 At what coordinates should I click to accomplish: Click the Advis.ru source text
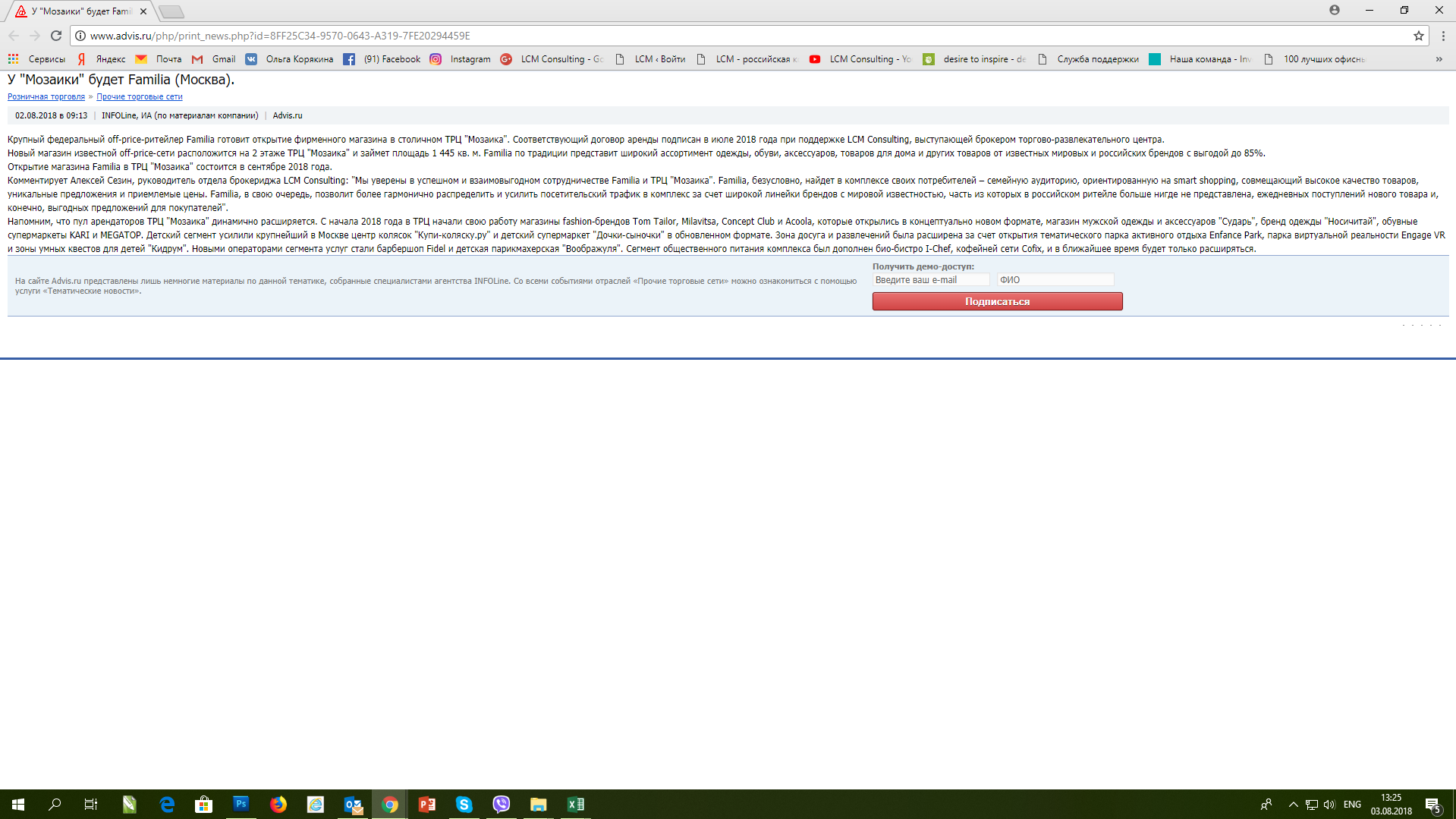[x=288, y=116]
